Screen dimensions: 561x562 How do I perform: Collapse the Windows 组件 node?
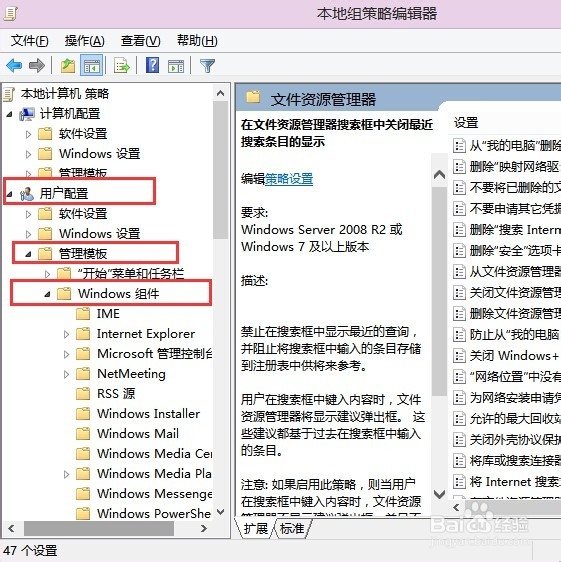pyautogui.click(x=47, y=294)
